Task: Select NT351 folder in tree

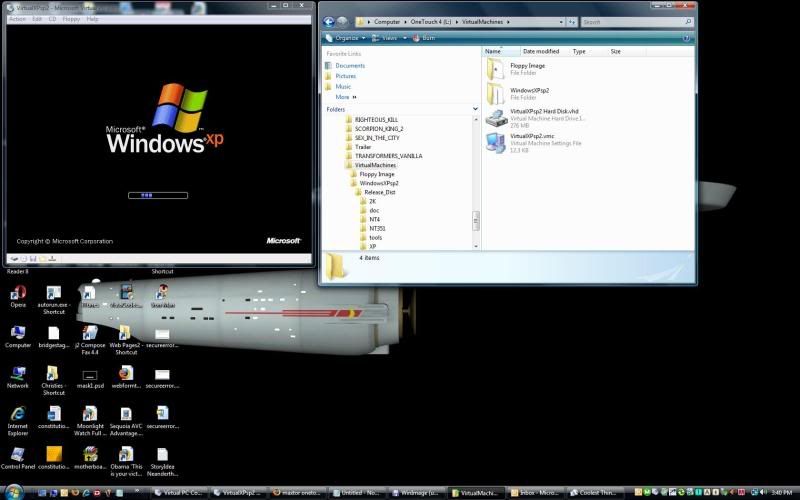Action: (x=377, y=229)
